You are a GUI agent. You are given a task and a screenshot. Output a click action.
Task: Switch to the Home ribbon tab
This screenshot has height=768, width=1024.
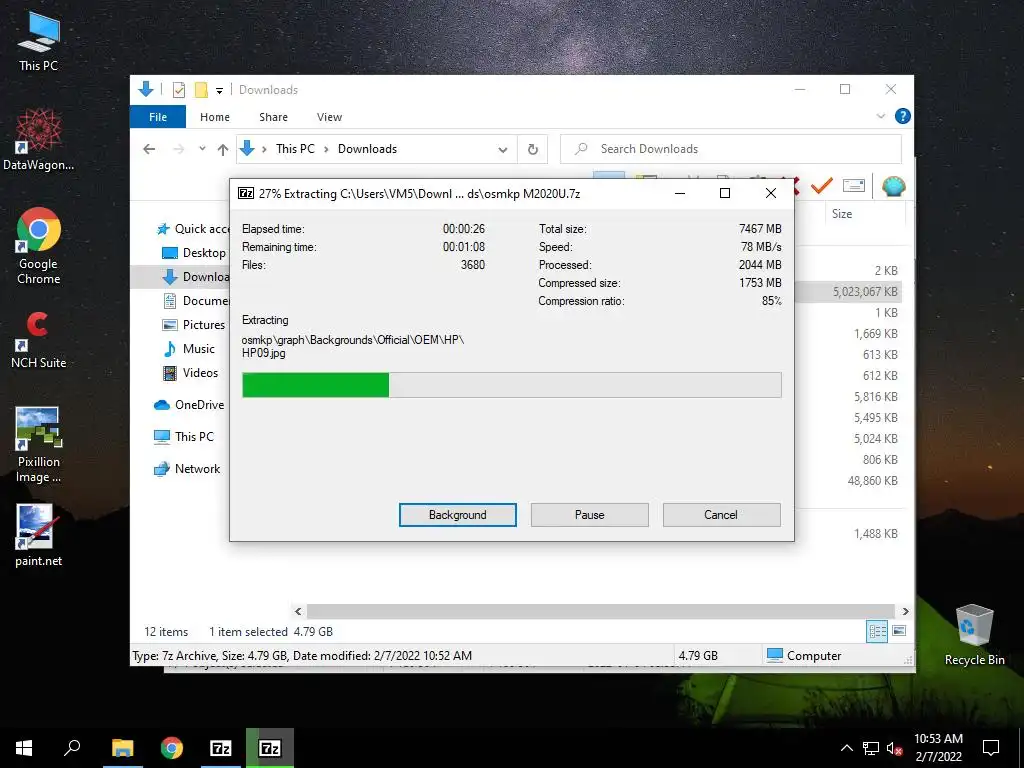(x=215, y=117)
